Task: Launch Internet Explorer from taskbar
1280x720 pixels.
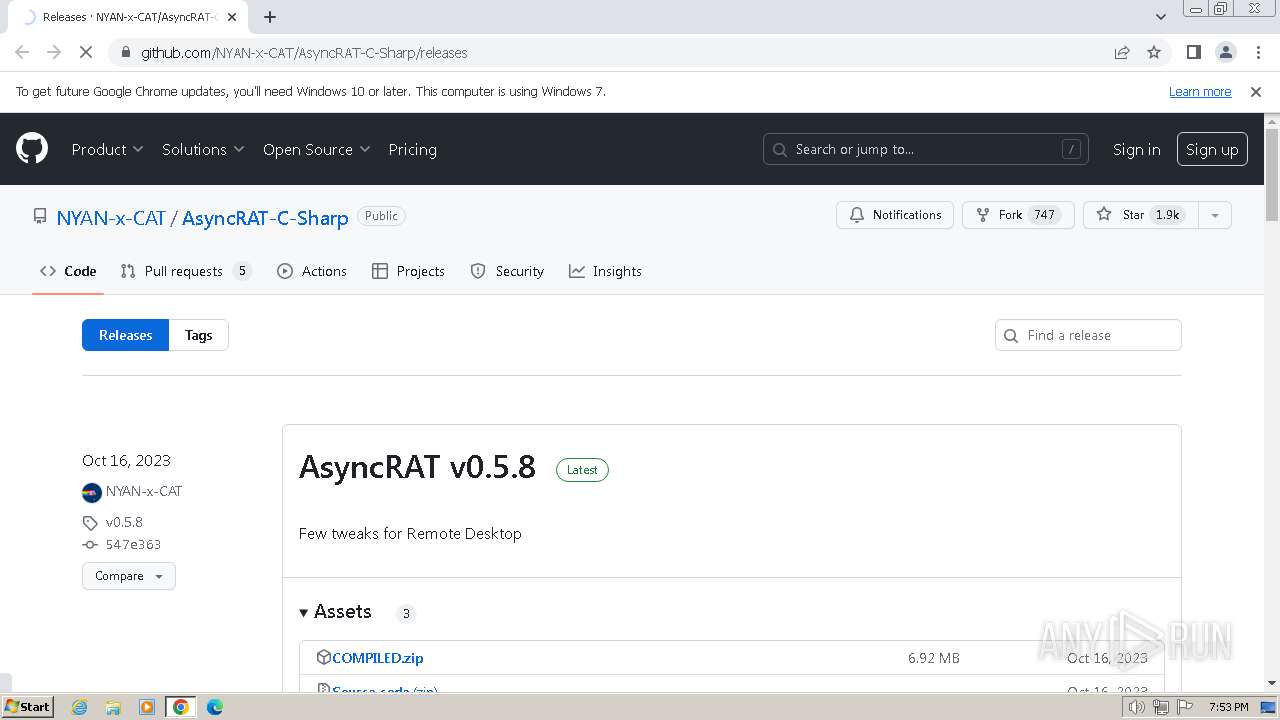Action: coord(80,707)
